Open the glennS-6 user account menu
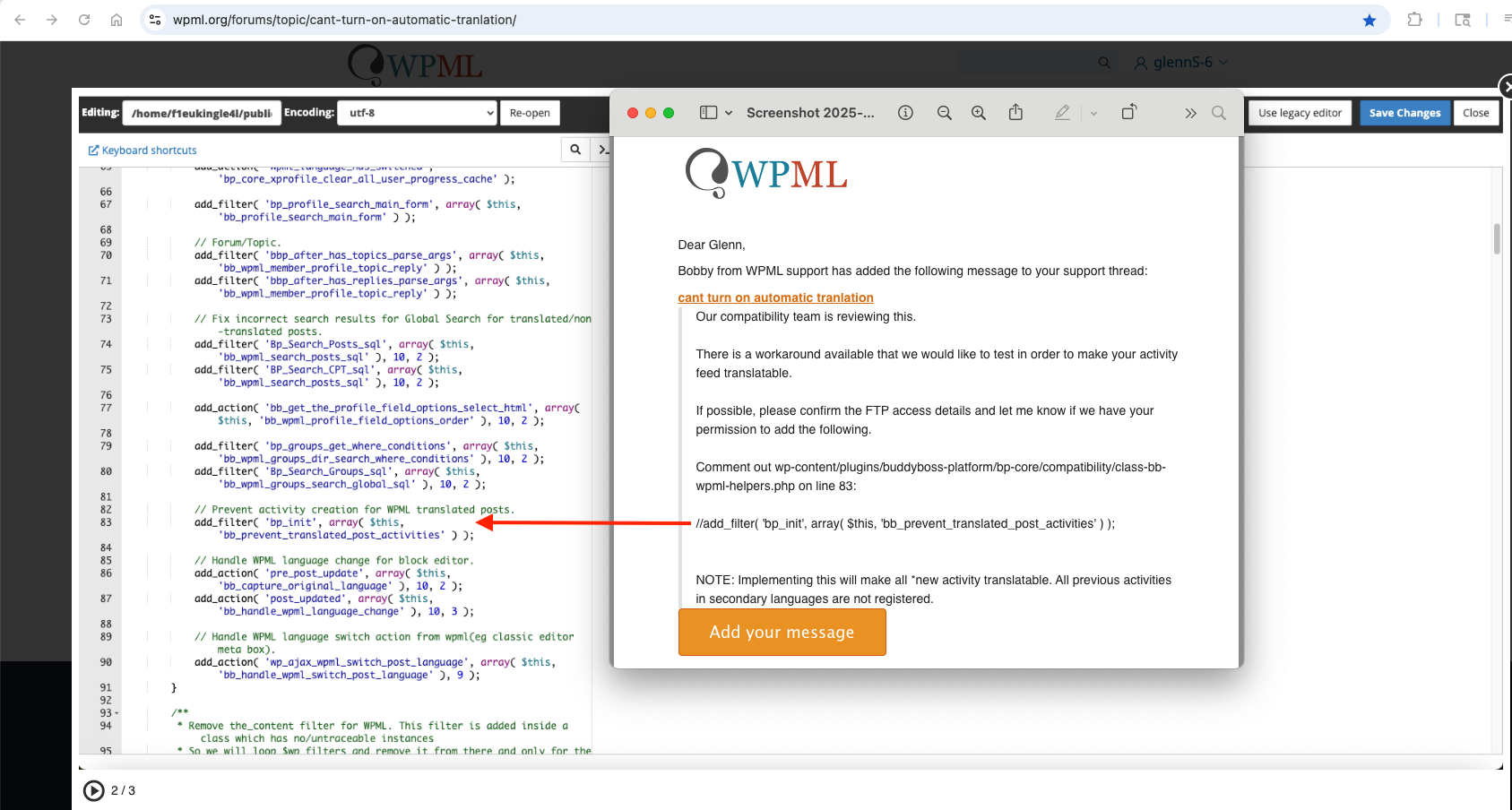The width and height of the screenshot is (1512, 810). 1181,63
